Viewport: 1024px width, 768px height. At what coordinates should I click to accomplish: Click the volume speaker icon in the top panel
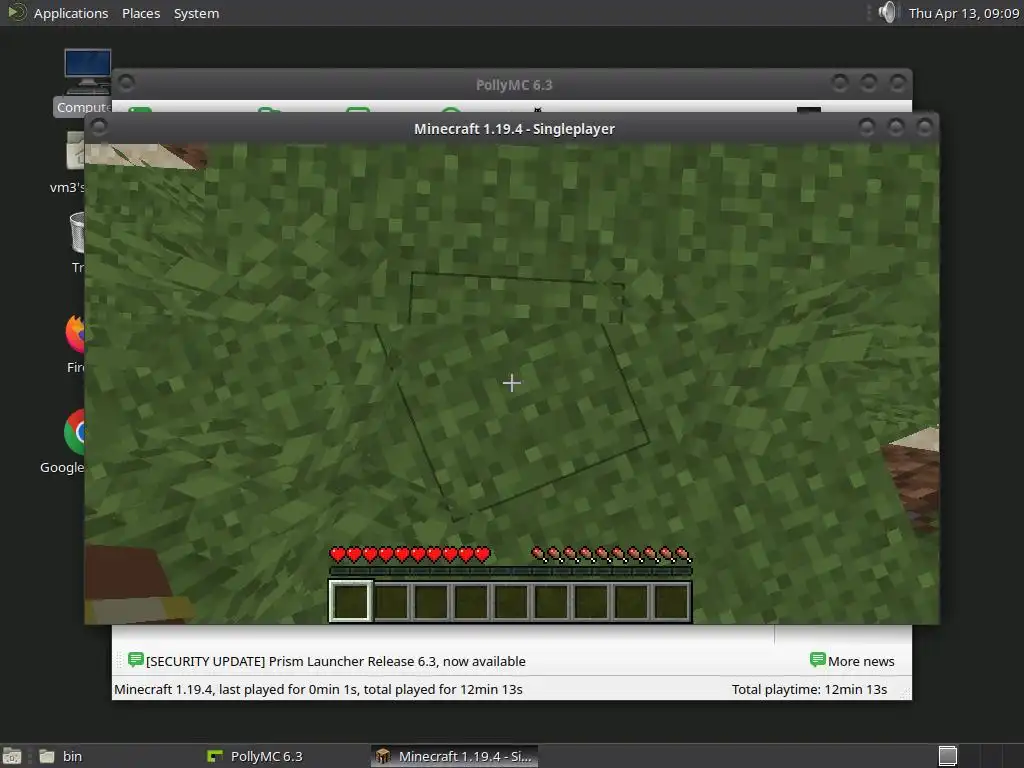pos(888,12)
